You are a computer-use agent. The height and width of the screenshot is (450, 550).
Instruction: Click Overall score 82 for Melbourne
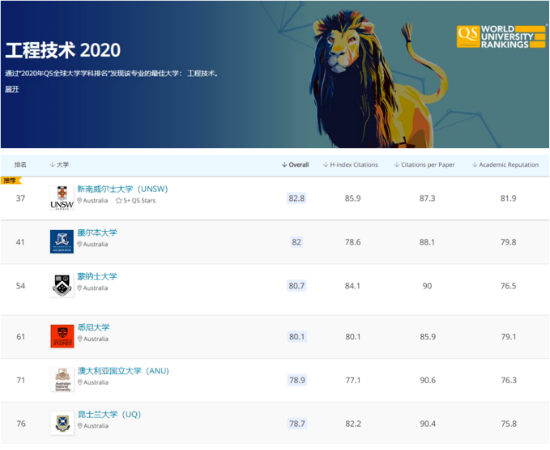pos(296,242)
